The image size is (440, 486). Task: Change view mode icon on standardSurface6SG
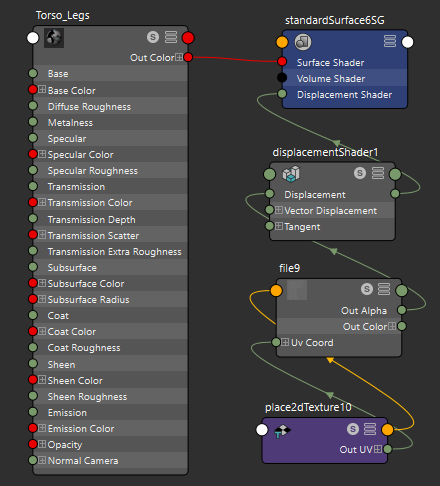pyautogui.click(x=390, y=41)
